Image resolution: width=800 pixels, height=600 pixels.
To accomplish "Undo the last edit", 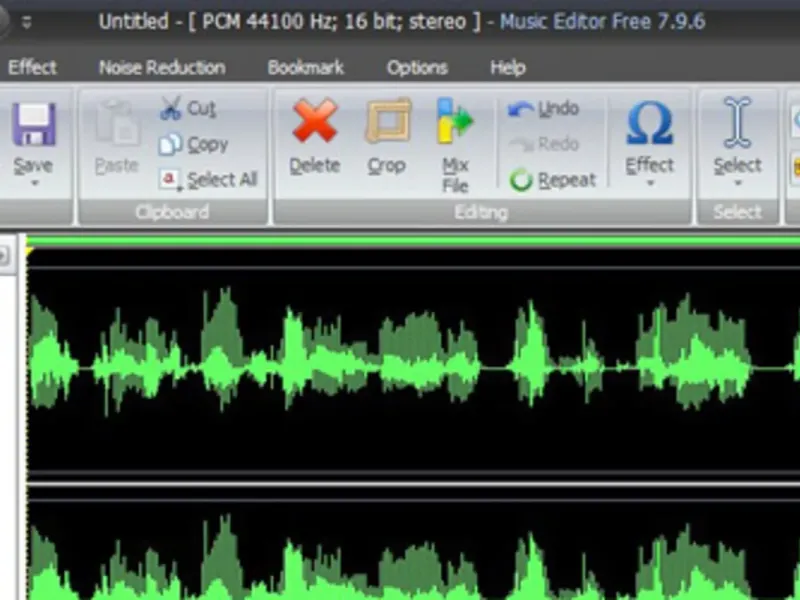I will click(x=544, y=108).
